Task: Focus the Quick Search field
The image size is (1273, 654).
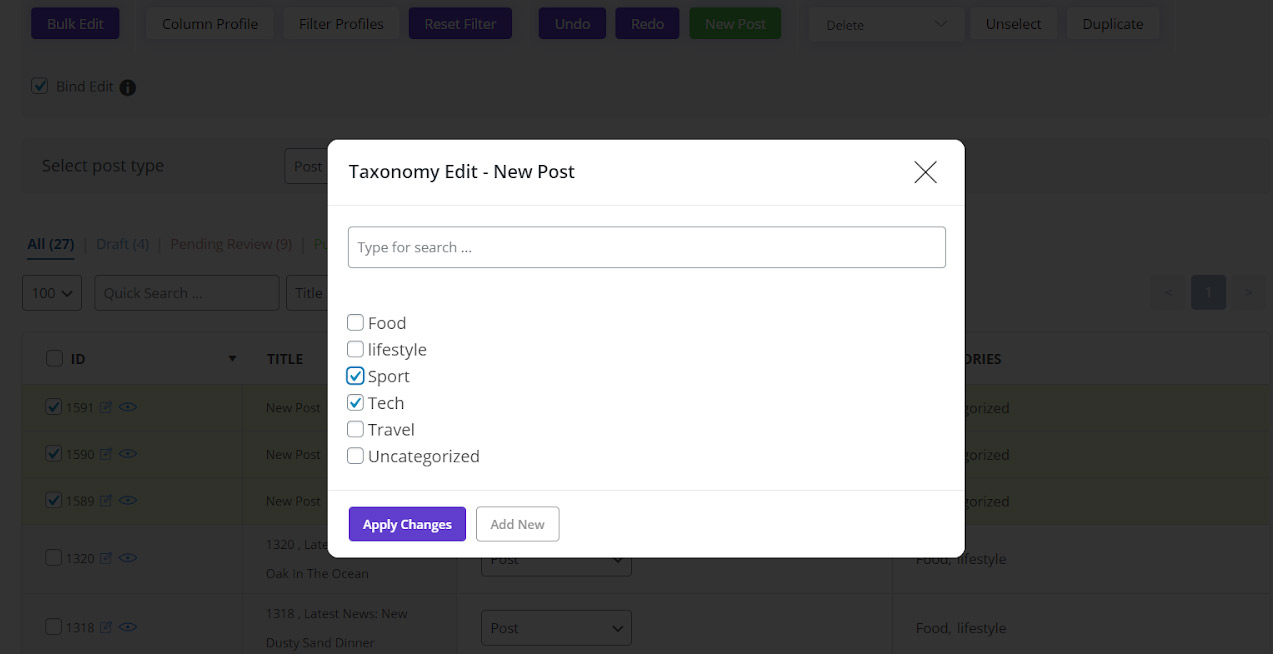Action: [186, 293]
